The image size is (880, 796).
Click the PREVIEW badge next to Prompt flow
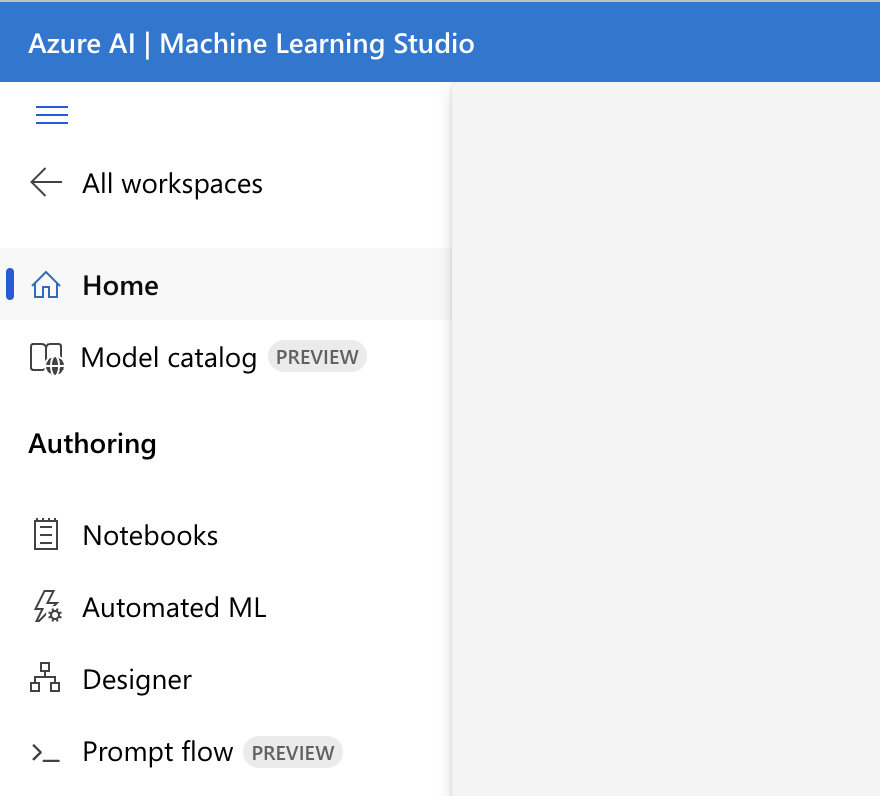coord(292,751)
